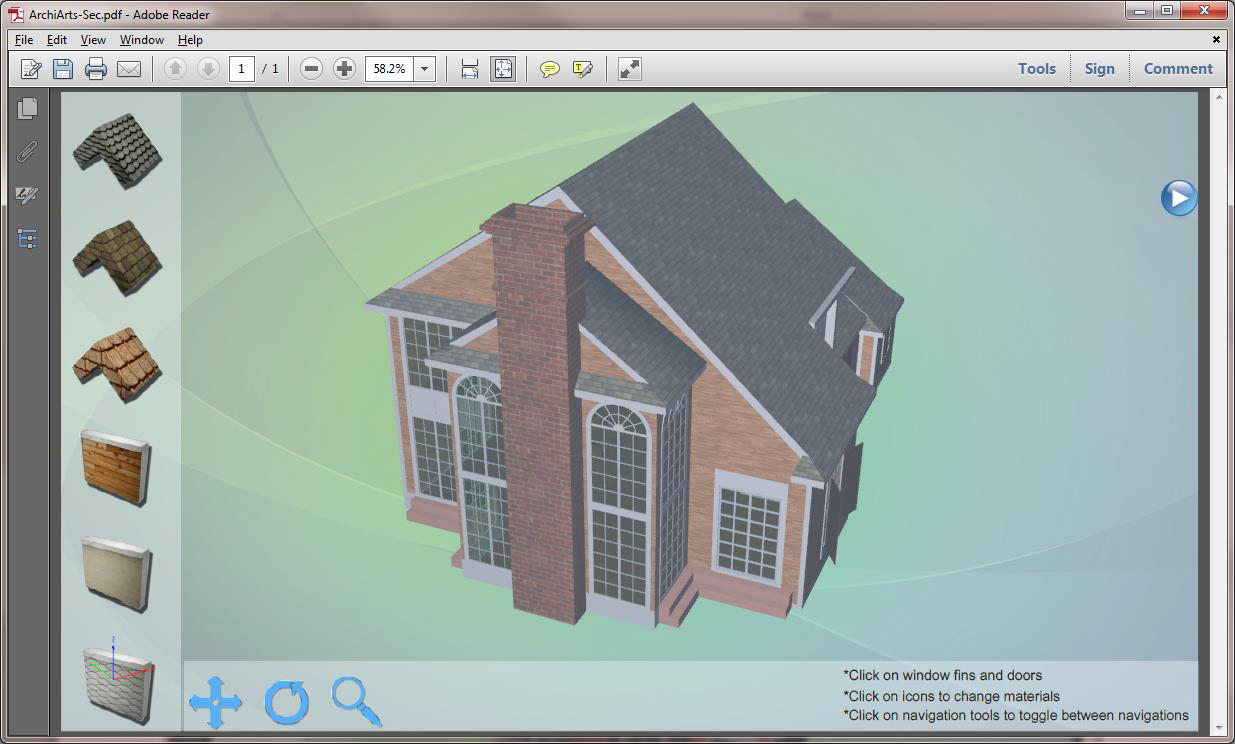Image resolution: width=1235 pixels, height=744 pixels.
Task: Apply the beige siding wall material
Action: [x=116, y=573]
